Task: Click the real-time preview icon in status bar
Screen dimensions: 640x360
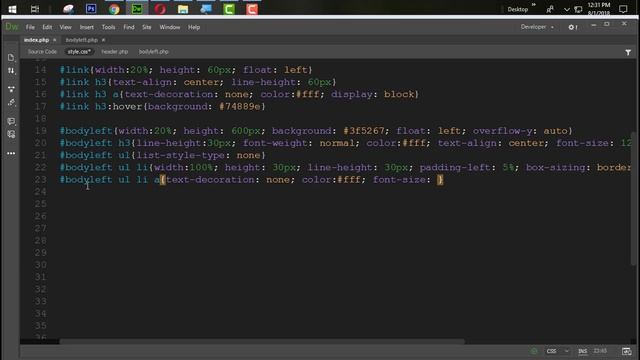Action: (x=627, y=351)
